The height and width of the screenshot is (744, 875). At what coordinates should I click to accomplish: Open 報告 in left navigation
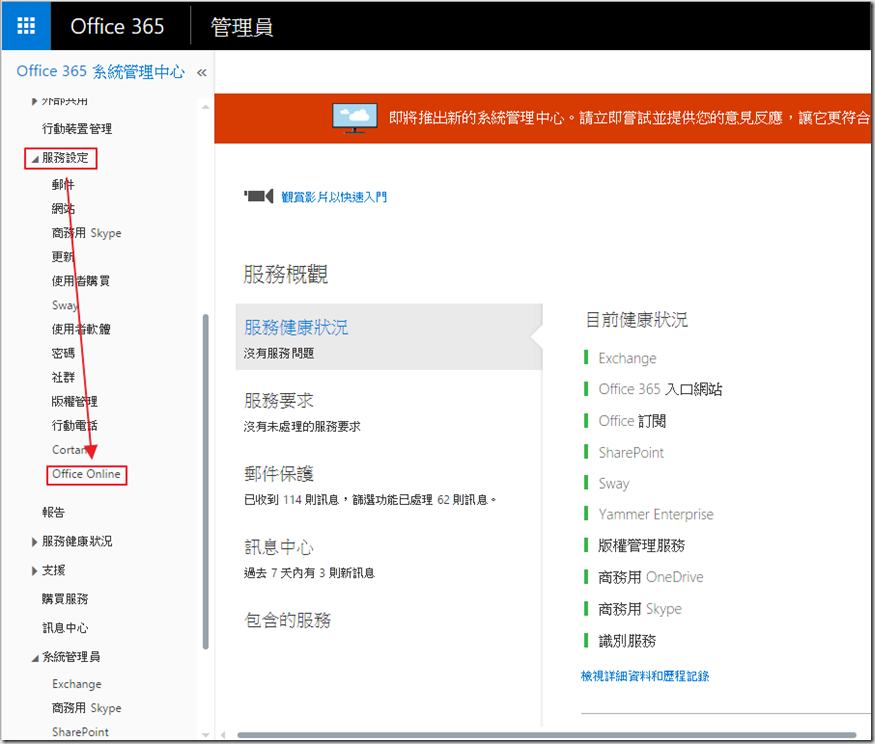(x=54, y=512)
